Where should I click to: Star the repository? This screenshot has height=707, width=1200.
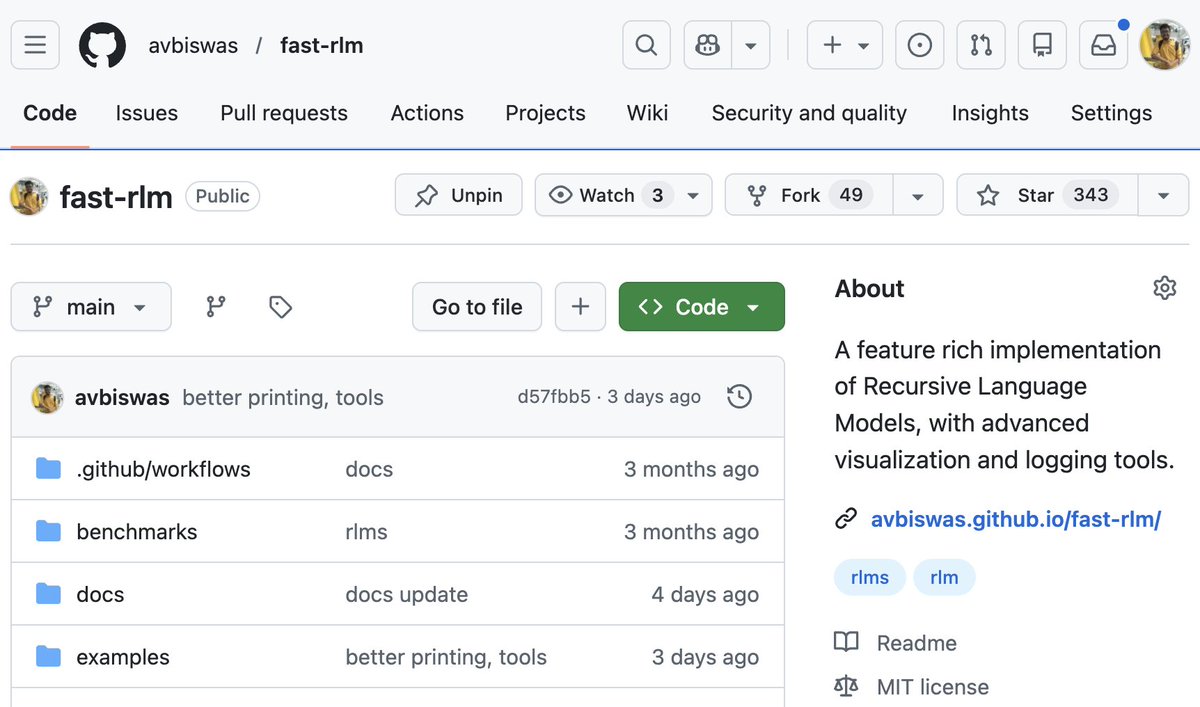pos(1047,195)
